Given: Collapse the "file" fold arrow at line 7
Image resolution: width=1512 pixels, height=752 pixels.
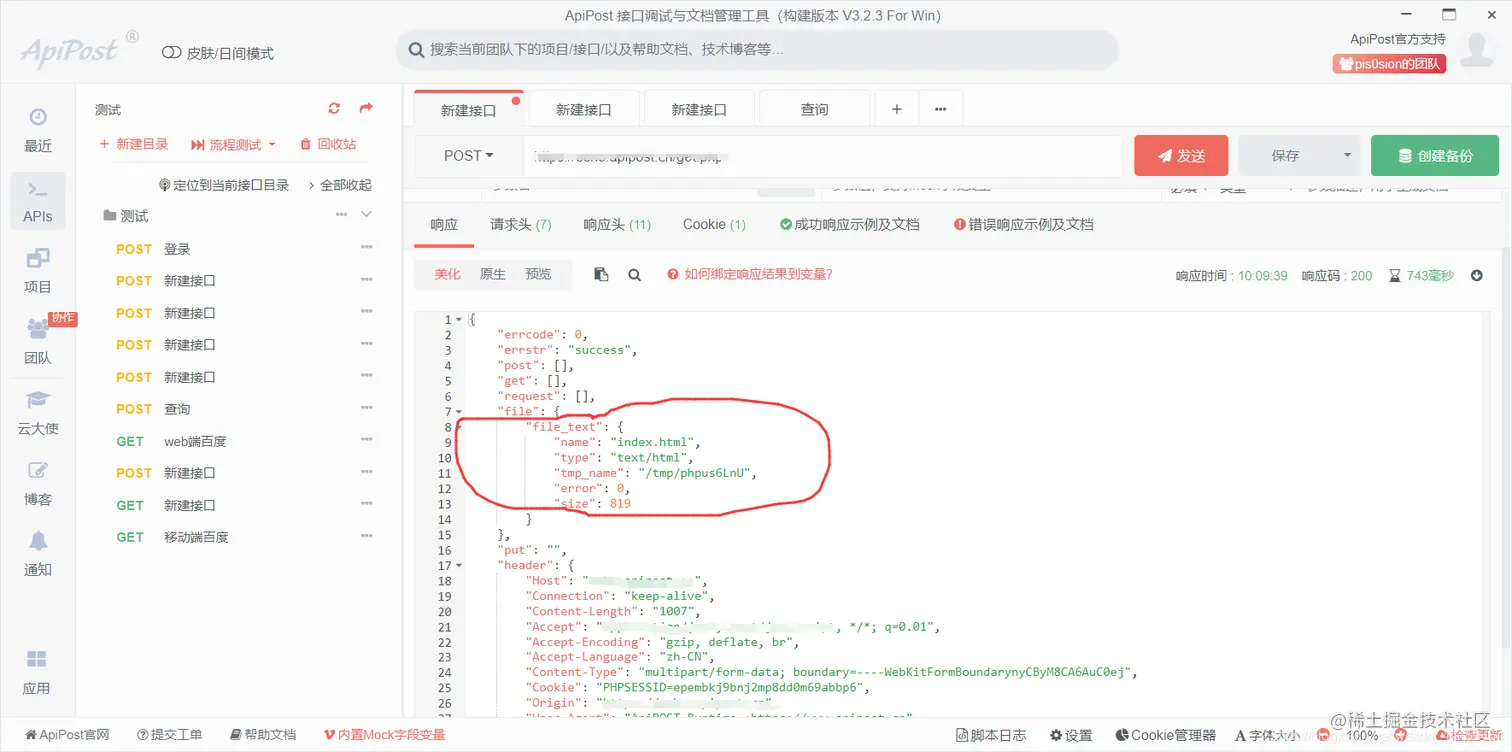Looking at the screenshot, I should [459, 412].
